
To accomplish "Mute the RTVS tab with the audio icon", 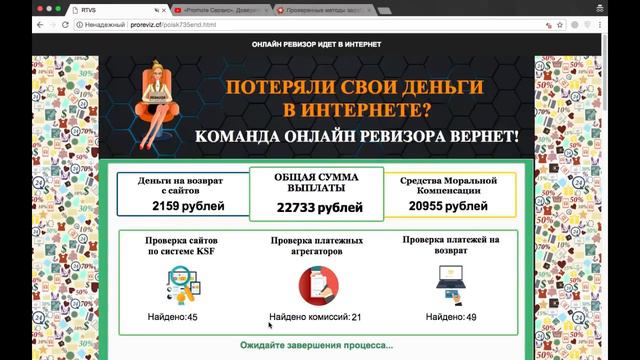I will (x=157, y=10).
